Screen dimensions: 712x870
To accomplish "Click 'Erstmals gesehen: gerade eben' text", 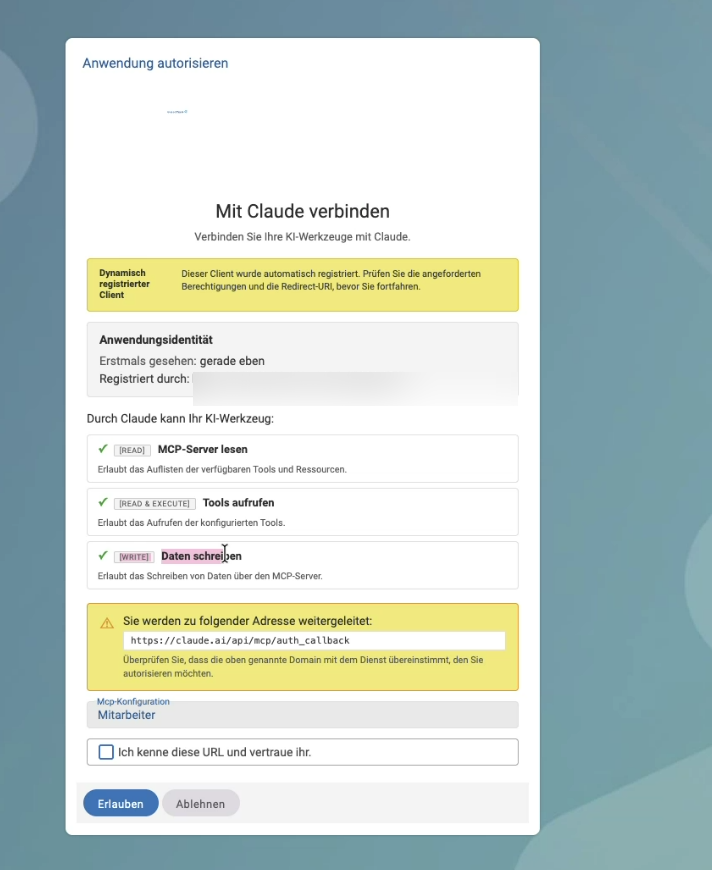I will [182, 361].
